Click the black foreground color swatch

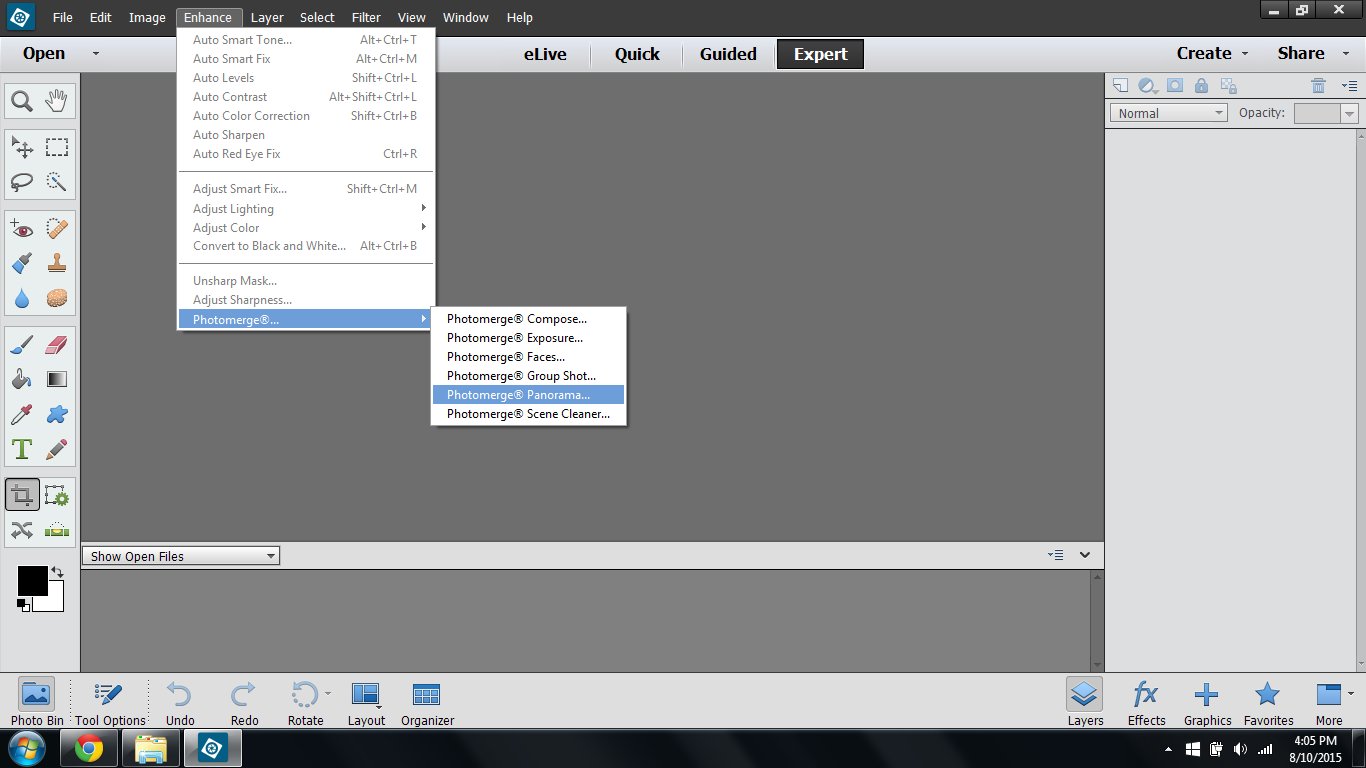click(x=32, y=580)
